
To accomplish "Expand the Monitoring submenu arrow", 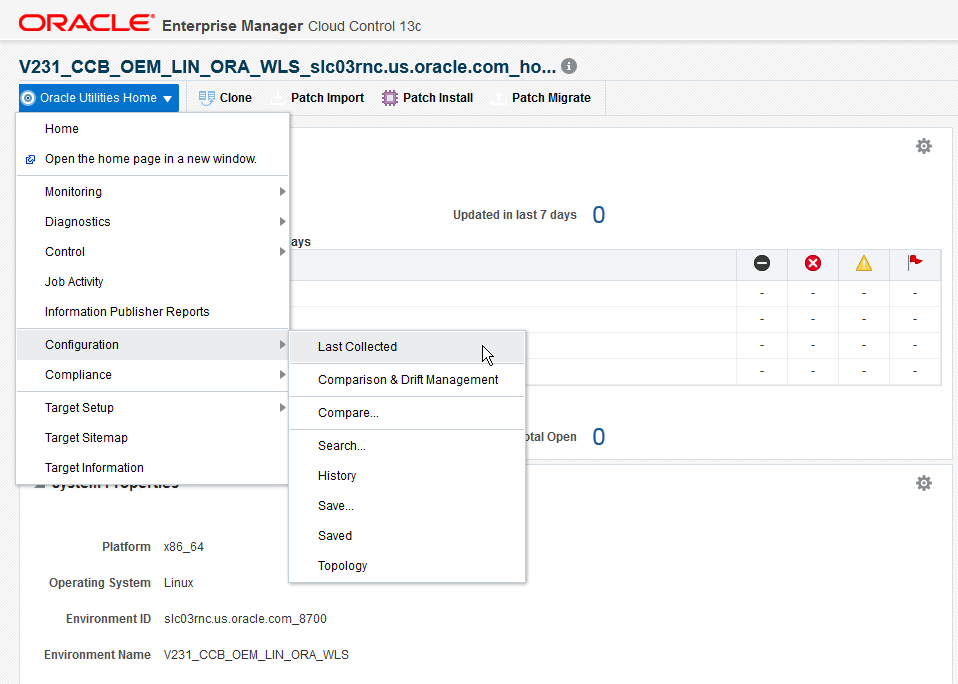I will [x=282, y=192].
